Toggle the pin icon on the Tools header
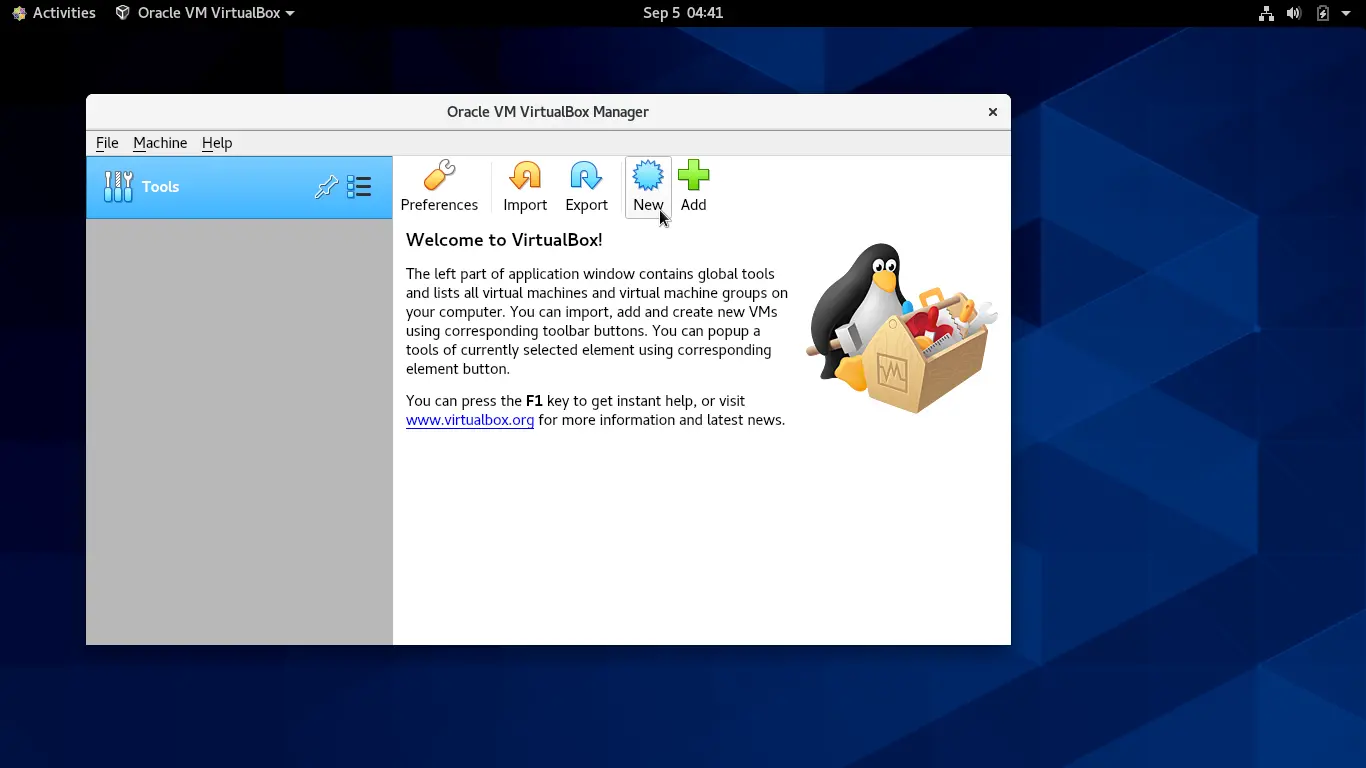1366x768 pixels. (x=326, y=186)
